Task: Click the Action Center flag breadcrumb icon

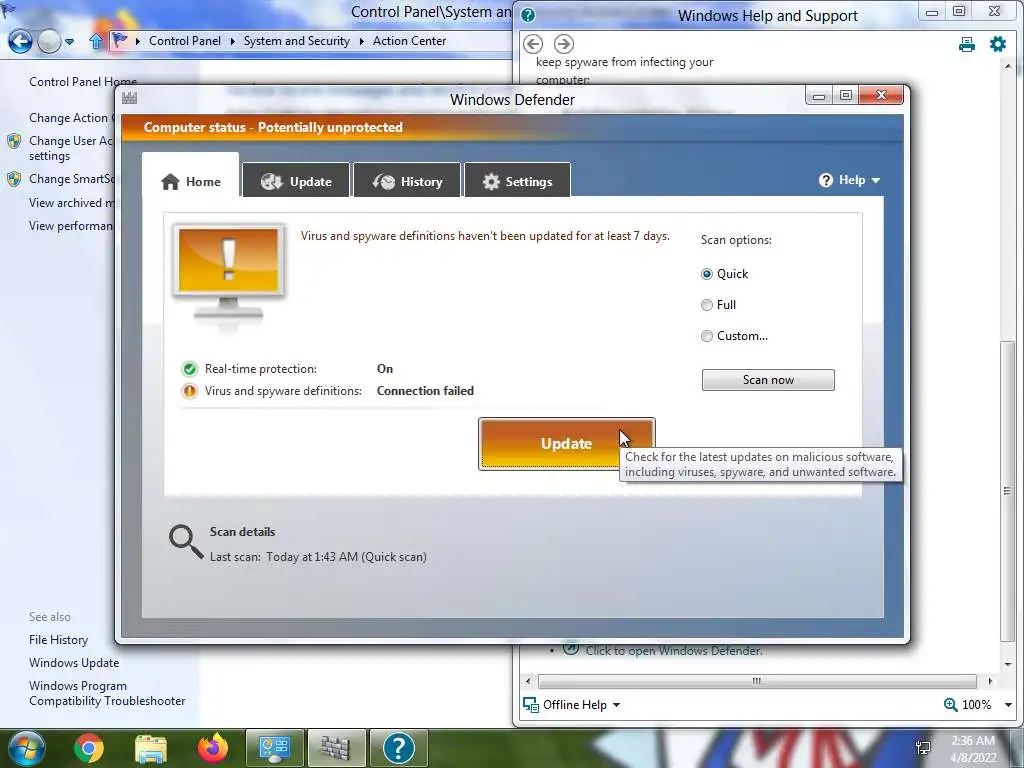Action: coord(120,40)
